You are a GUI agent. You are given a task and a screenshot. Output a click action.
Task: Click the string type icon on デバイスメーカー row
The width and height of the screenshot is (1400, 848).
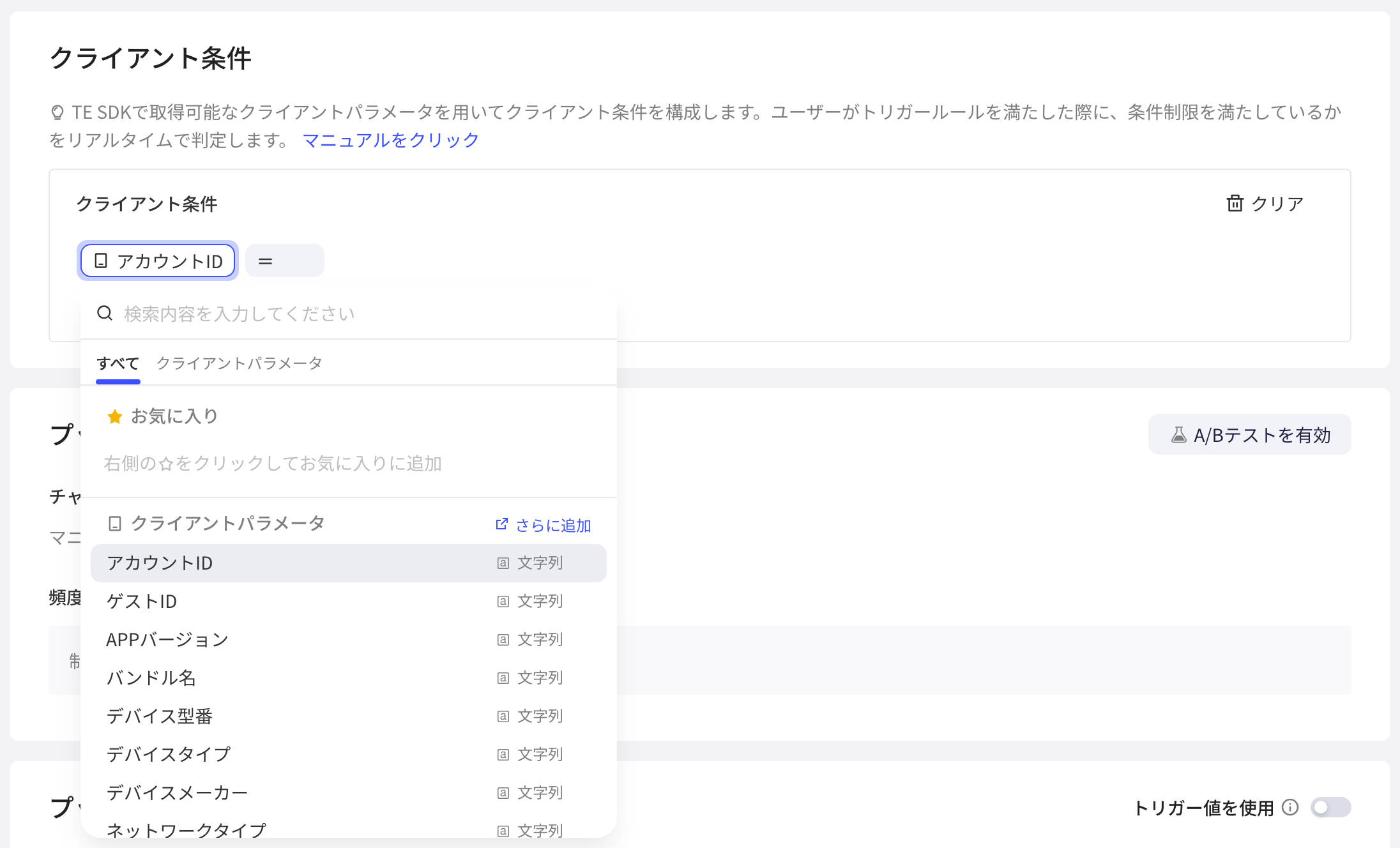503,793
